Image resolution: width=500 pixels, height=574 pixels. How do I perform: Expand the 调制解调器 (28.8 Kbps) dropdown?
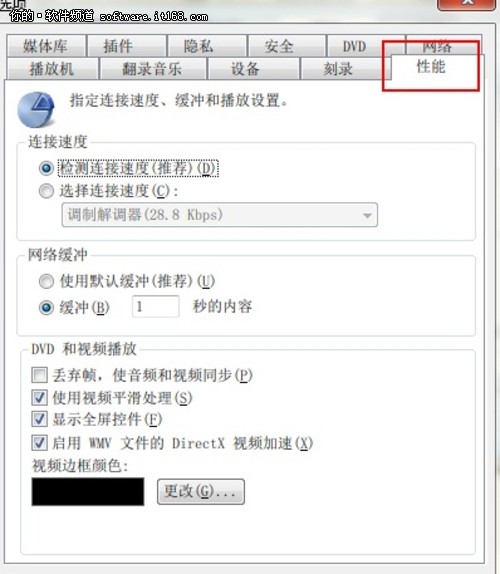point(220,215)
